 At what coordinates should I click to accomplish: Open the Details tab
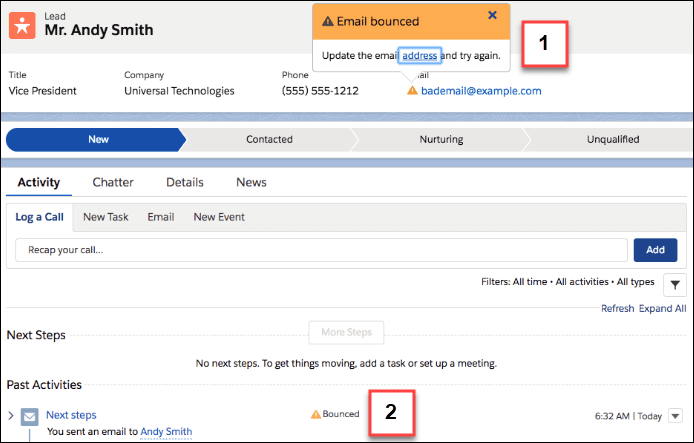click(x=184, y=182)
